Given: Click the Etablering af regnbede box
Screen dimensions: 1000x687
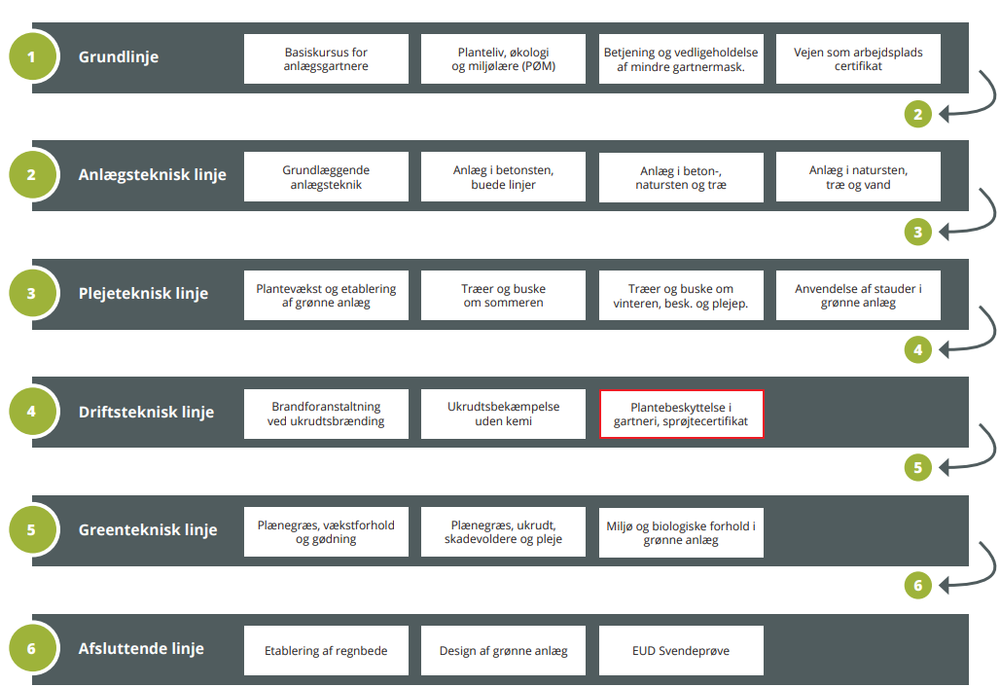Looking at the screenshot, I should (326, 651).
